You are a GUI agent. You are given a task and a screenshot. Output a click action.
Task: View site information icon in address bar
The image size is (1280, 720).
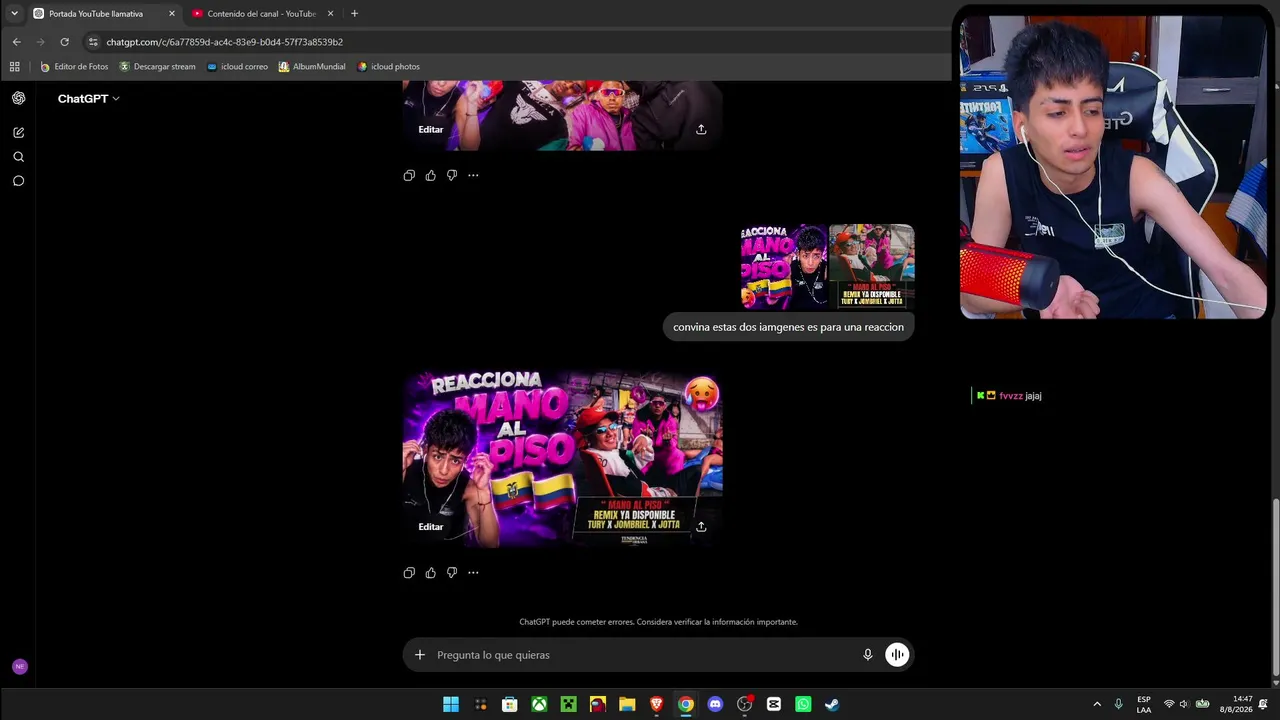coord(93,42)
